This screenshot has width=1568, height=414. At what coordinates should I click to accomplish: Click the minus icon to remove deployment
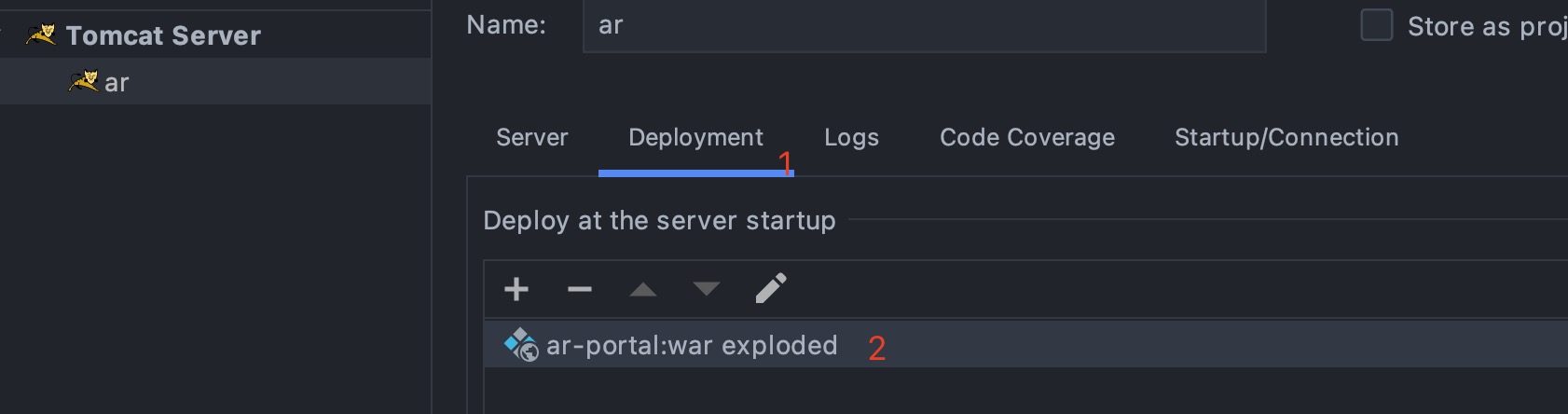580,289
